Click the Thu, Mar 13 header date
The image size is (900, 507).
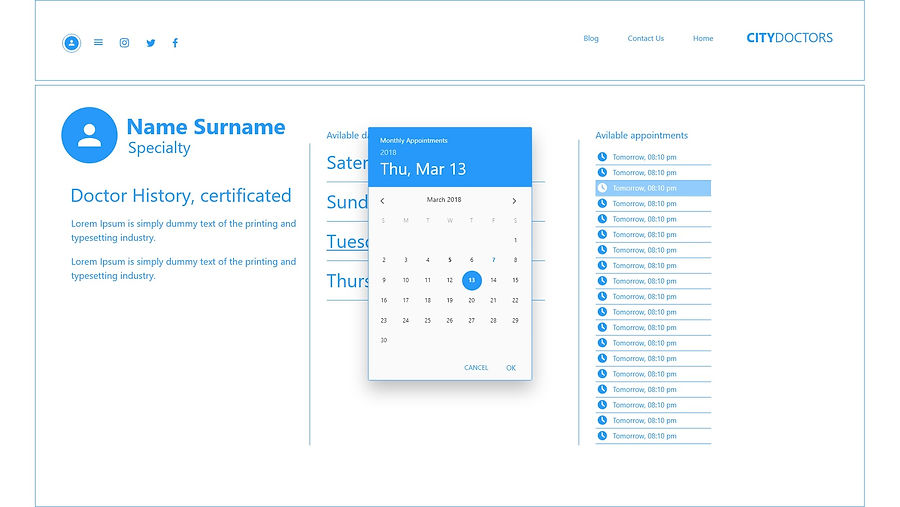pyautogui.click(x=423, y=169)
